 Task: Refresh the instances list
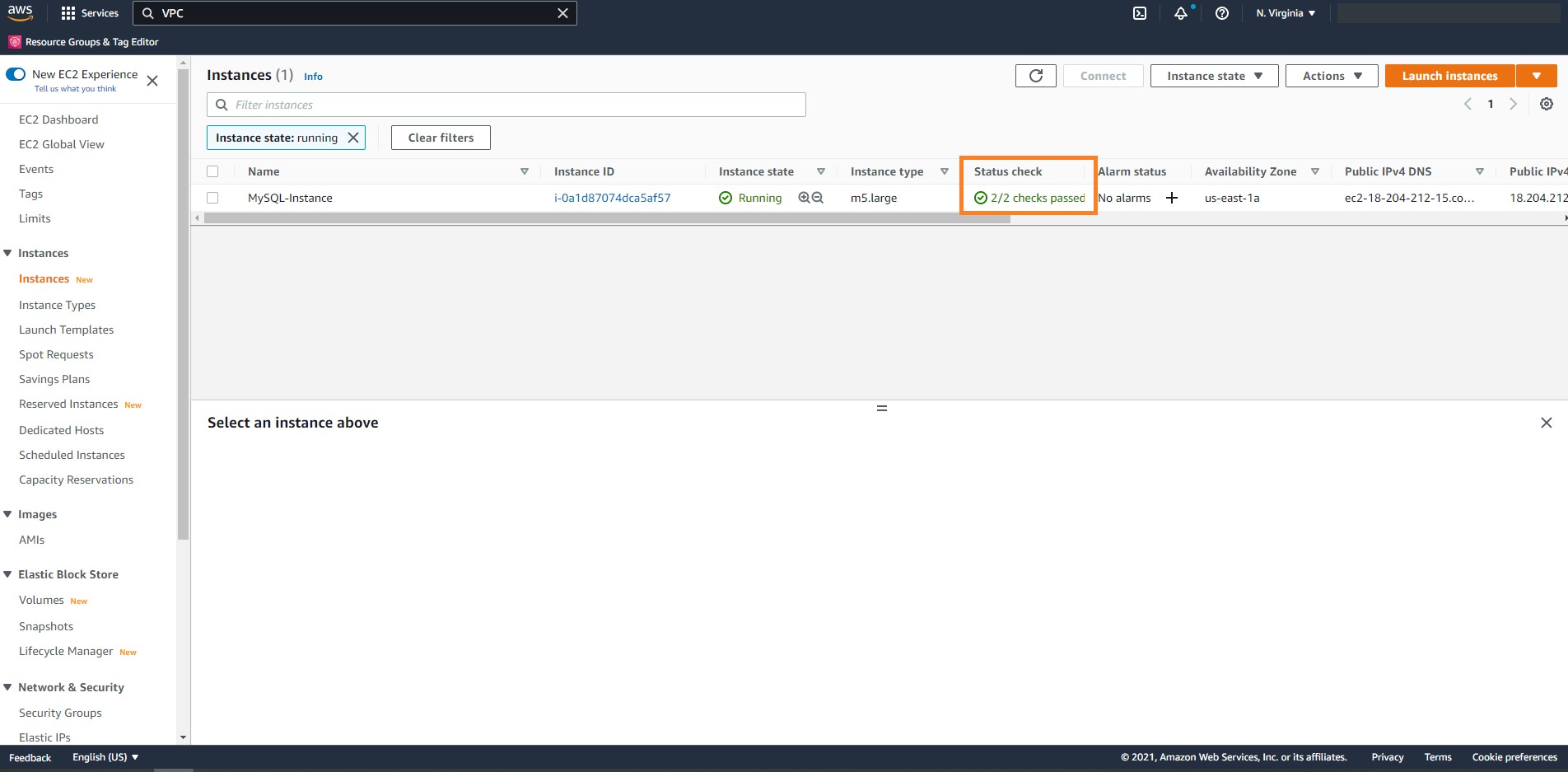tap(1036, 76)
